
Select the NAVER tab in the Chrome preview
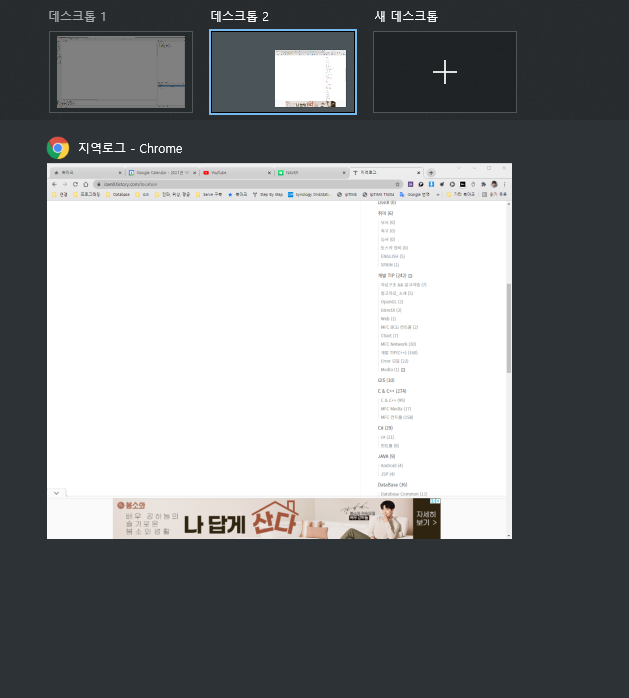[311, 173]
